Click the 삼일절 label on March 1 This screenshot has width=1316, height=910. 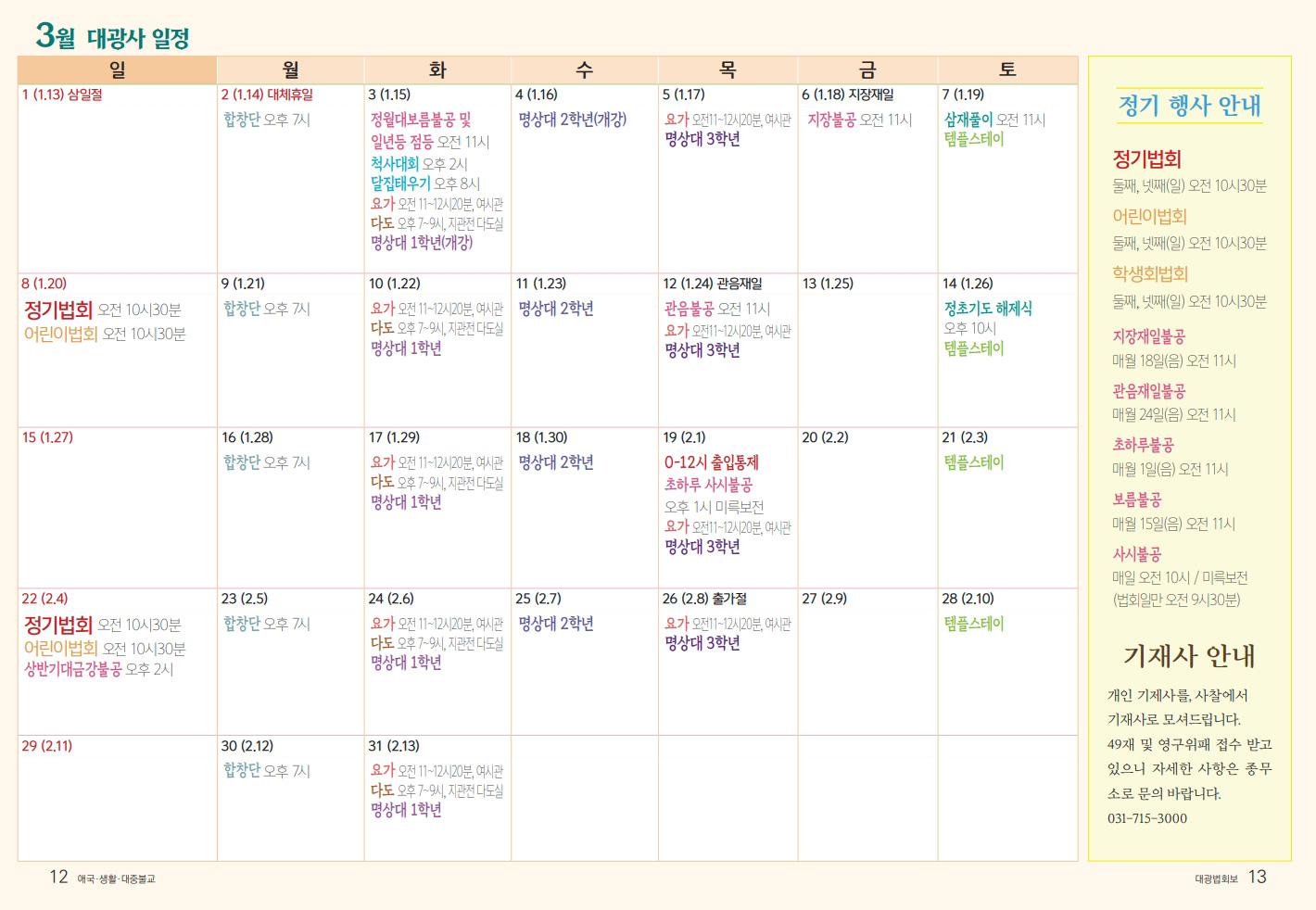(x=84, y=95)
